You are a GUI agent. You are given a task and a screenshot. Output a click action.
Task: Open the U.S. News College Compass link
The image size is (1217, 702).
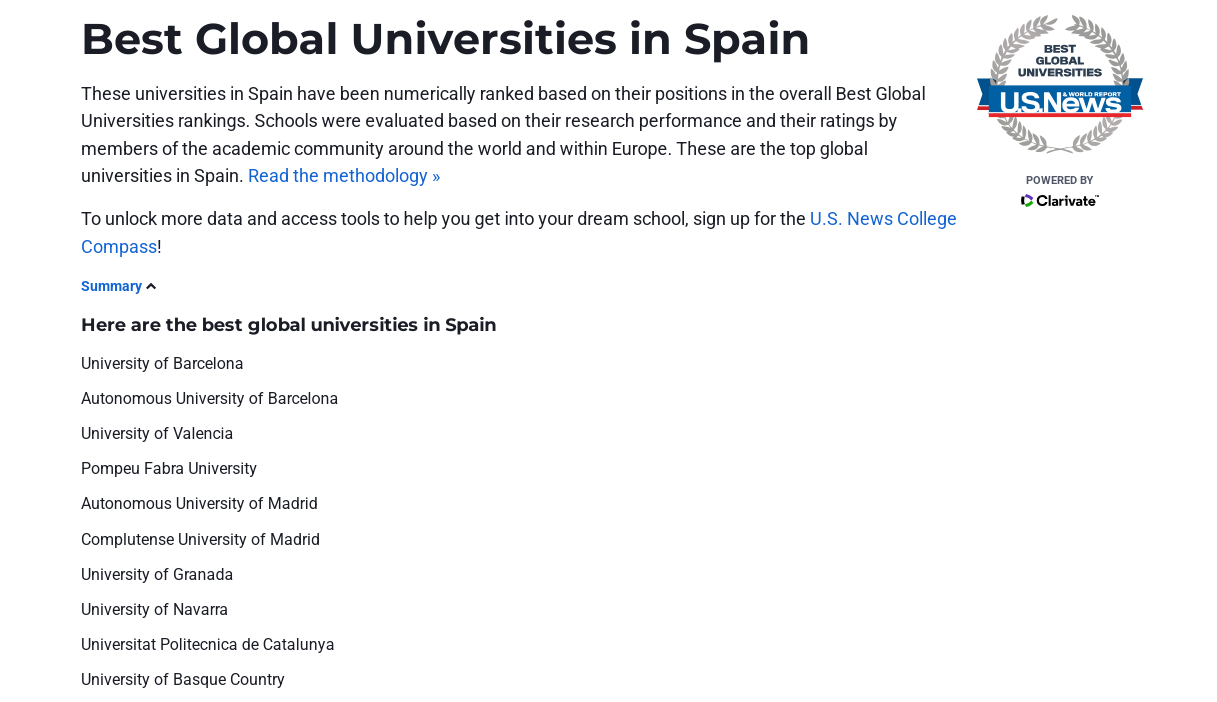point(519,232)
